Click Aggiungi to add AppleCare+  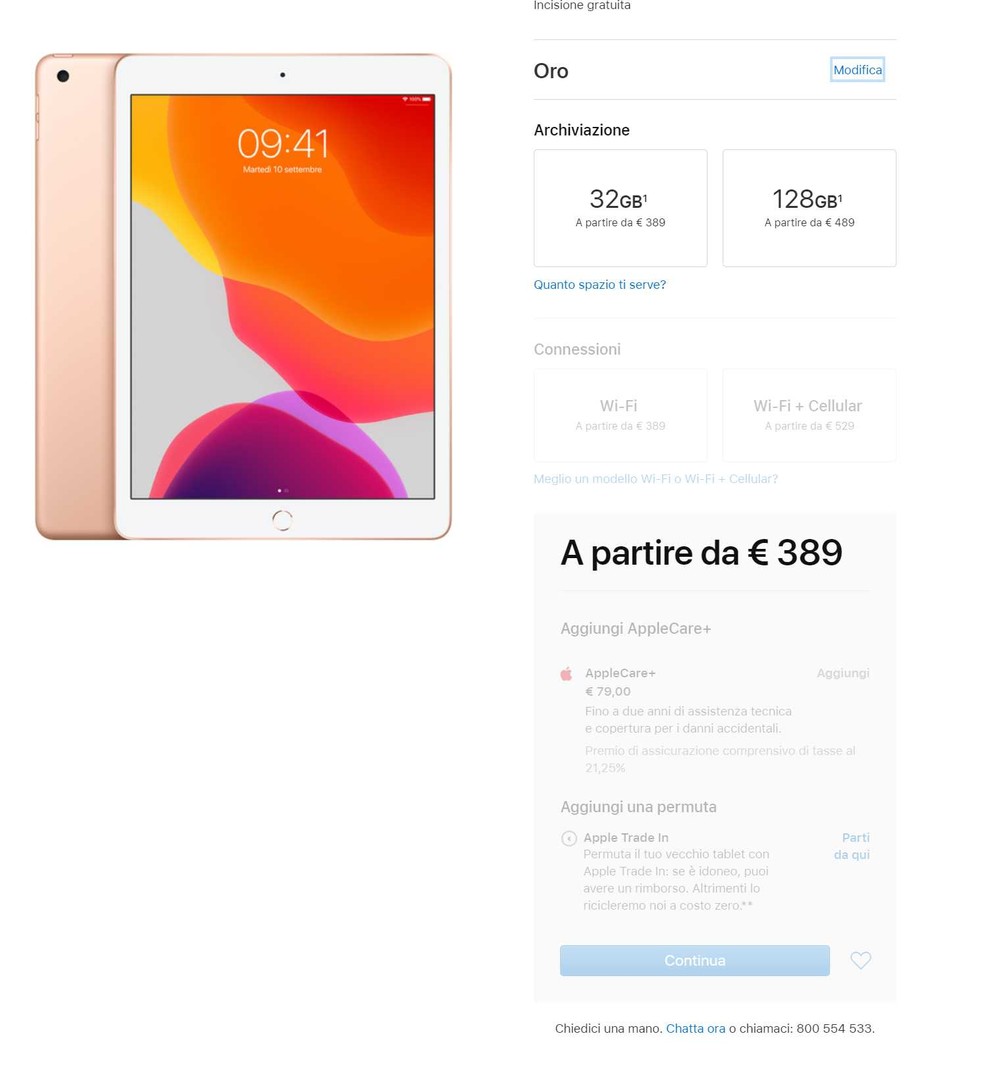[843, 673]
